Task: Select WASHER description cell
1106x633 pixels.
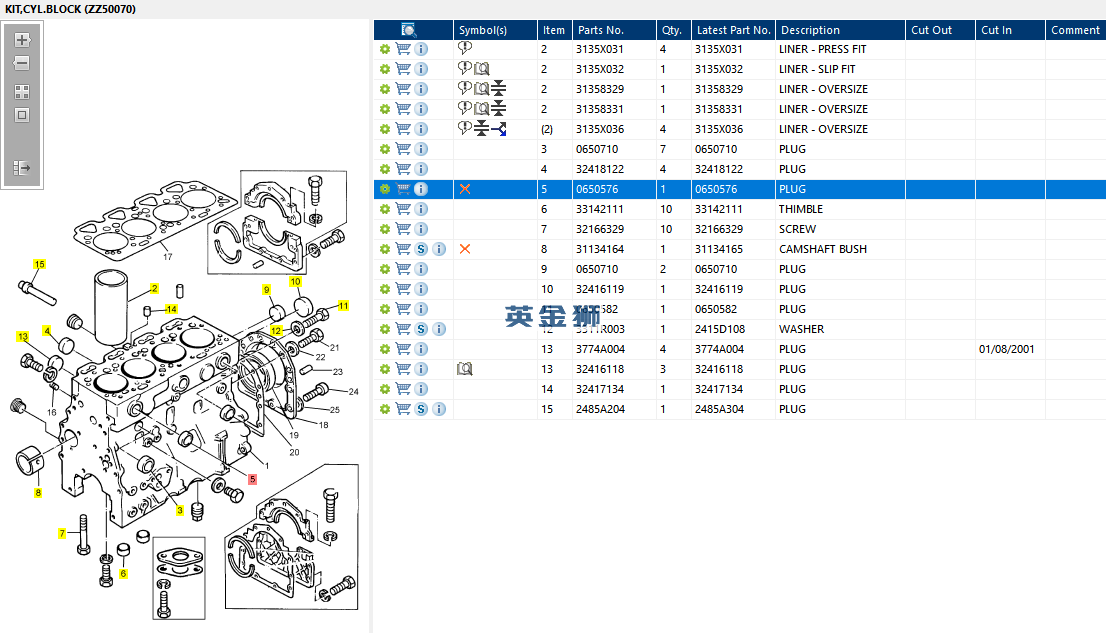Action: (x=801, y=329)
